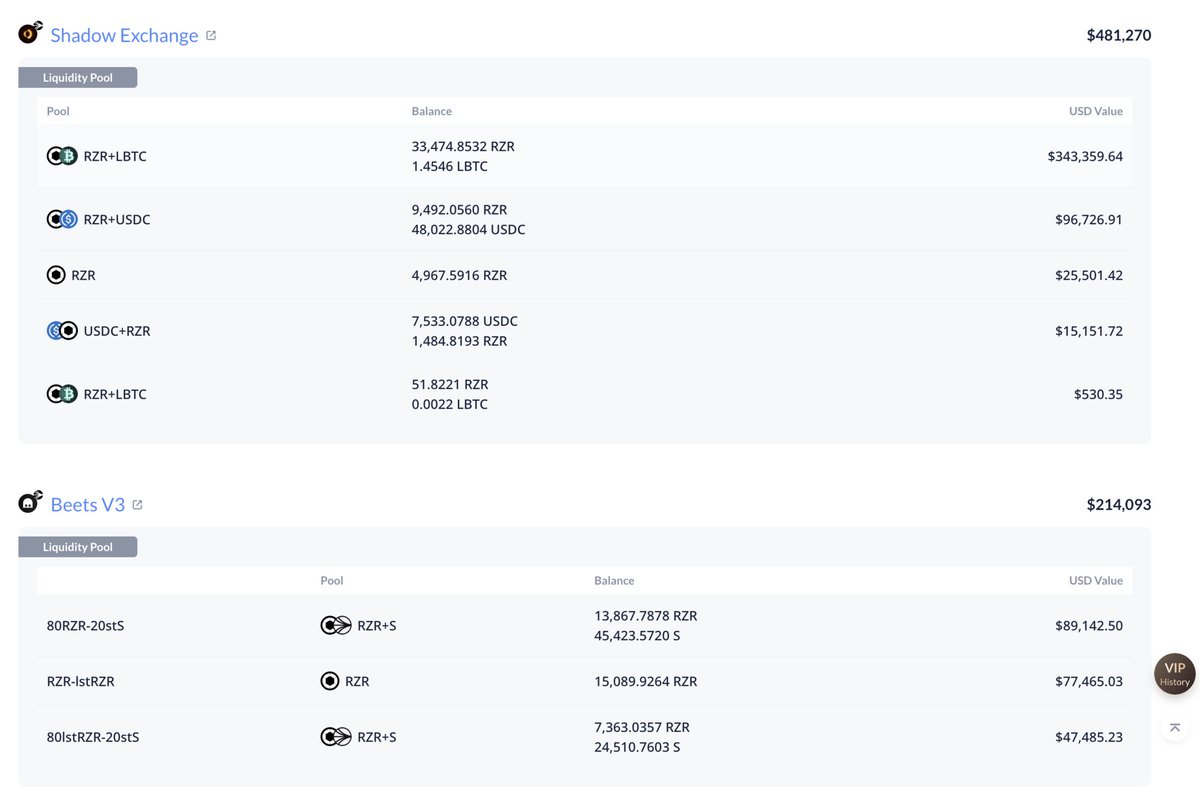Click the Beets V3 logo icon

pos(31,502)
